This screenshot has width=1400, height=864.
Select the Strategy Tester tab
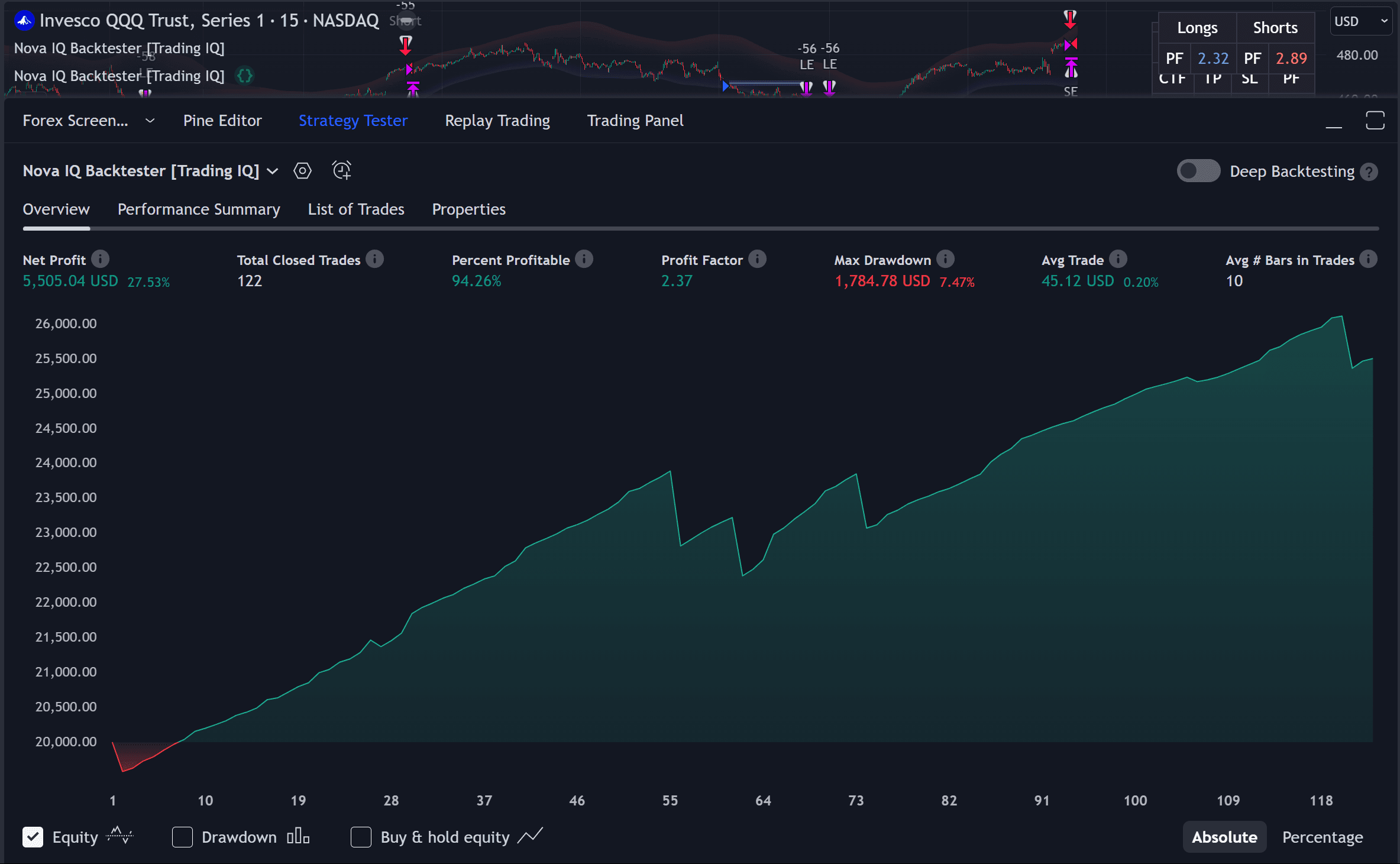pos(353,121)
